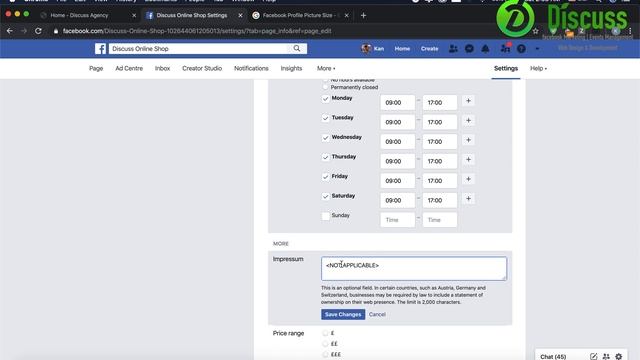Close the Facebook Profile Picture Size tab
This screenshot has height=360, width=640.
coord(347,16)
